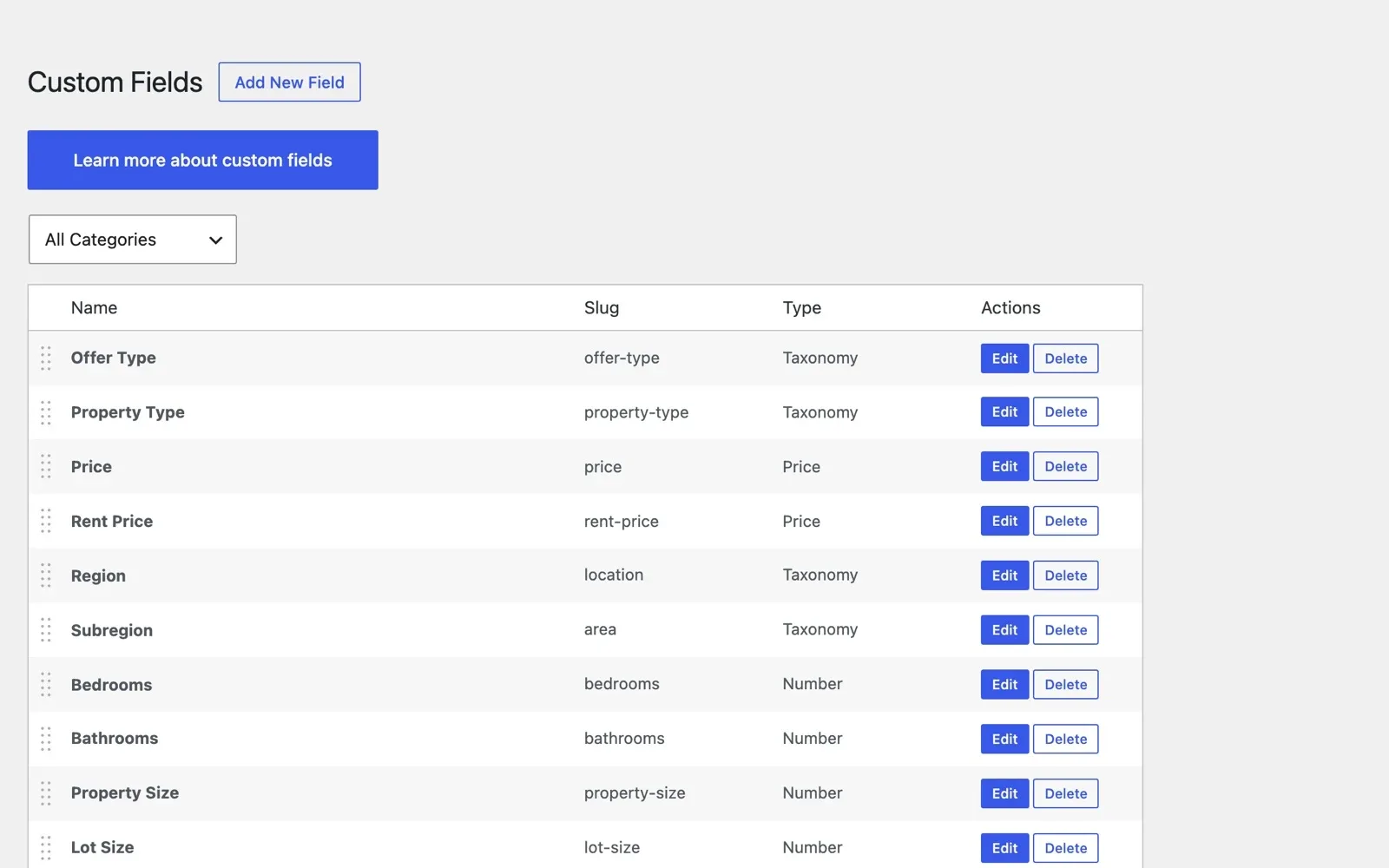Delete the Subregion field
The image size is (1389, 868).
coord(1065,630)
